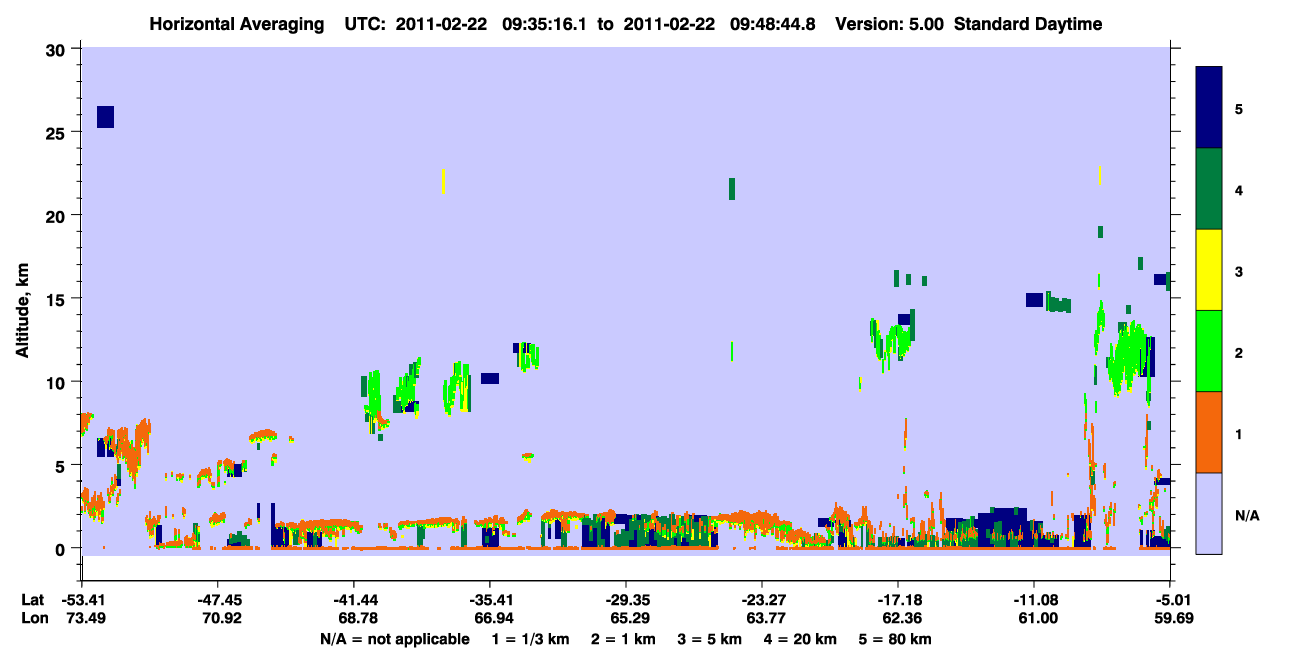Click the 10 altitude tick label
Image resolution: width=1300 pixels, height=667 pixels.
tap(58, 382)
